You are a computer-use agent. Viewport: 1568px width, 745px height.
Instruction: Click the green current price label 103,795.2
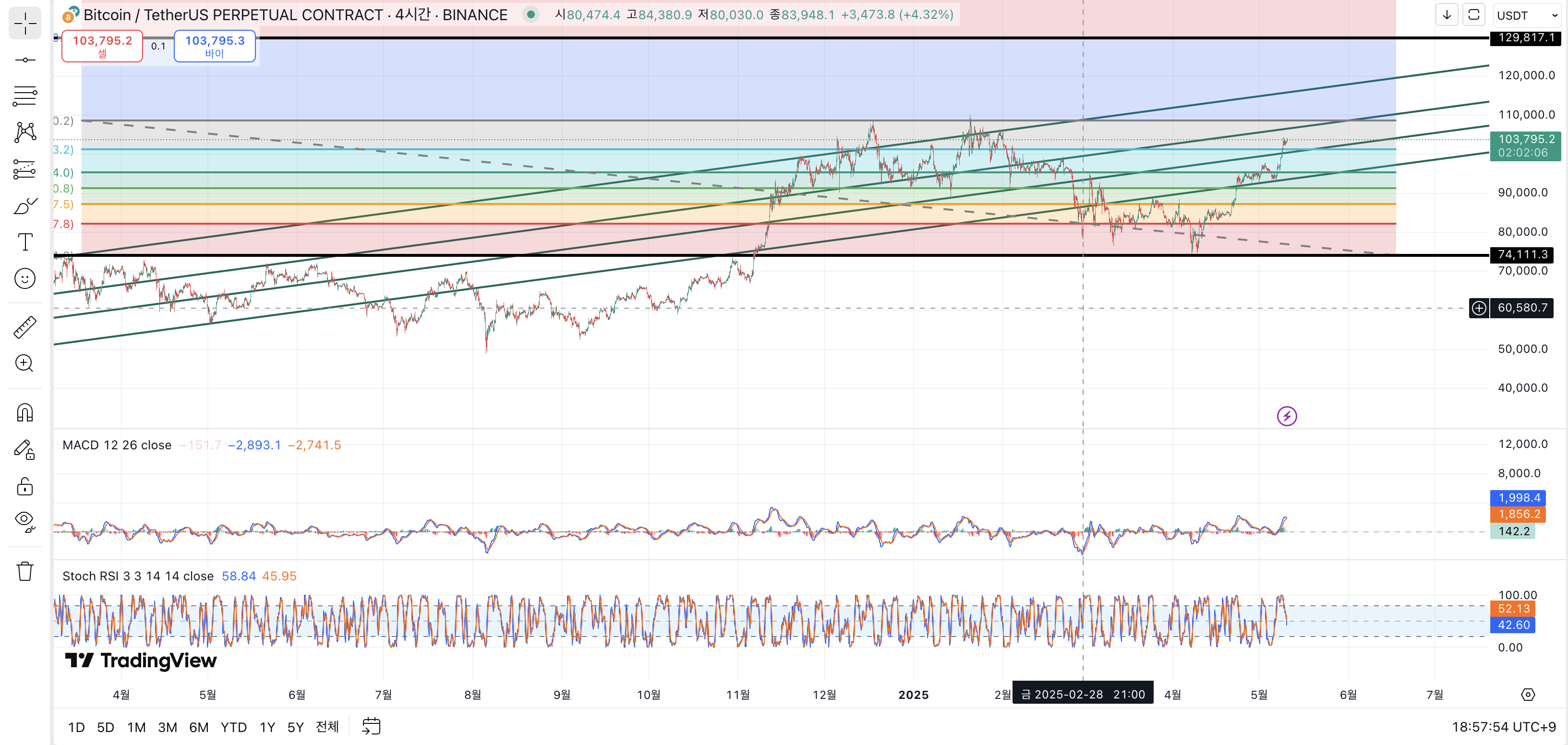[1525, 146]
